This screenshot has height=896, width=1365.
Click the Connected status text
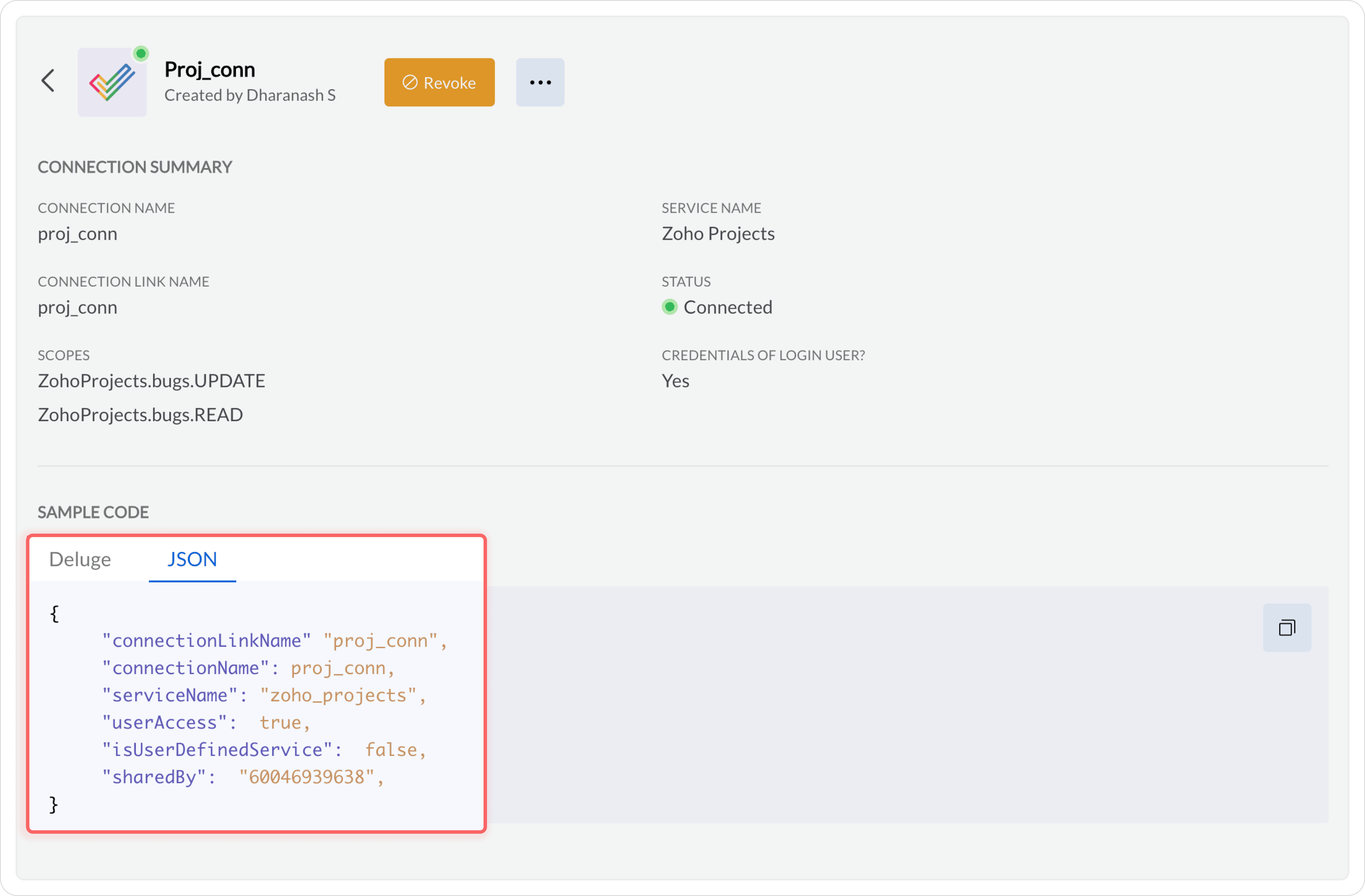click(x=728, y=307)
